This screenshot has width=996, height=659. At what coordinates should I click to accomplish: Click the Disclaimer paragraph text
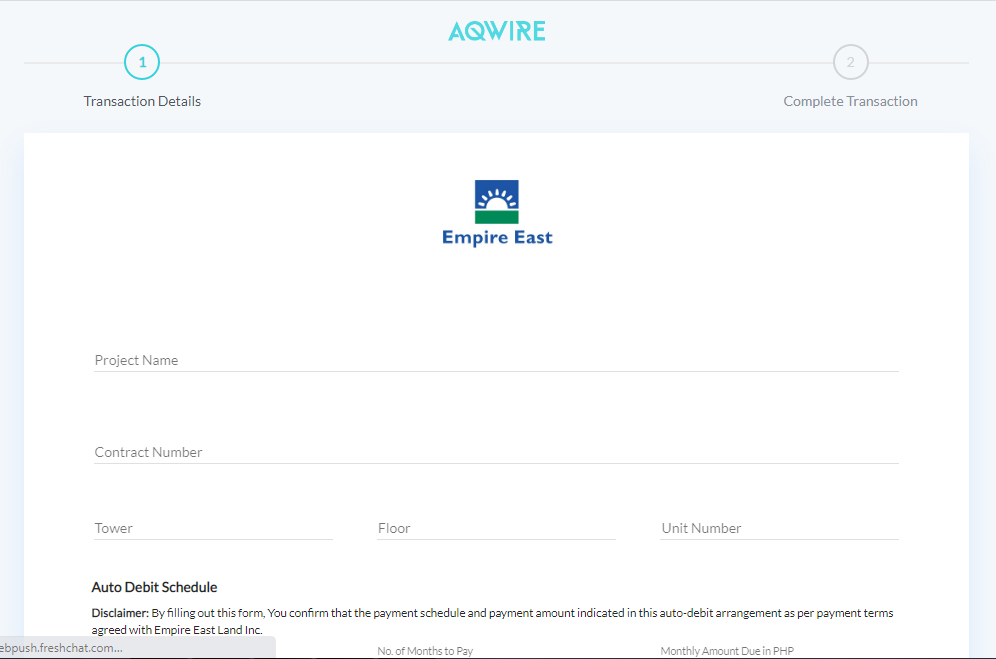[492, 622]
